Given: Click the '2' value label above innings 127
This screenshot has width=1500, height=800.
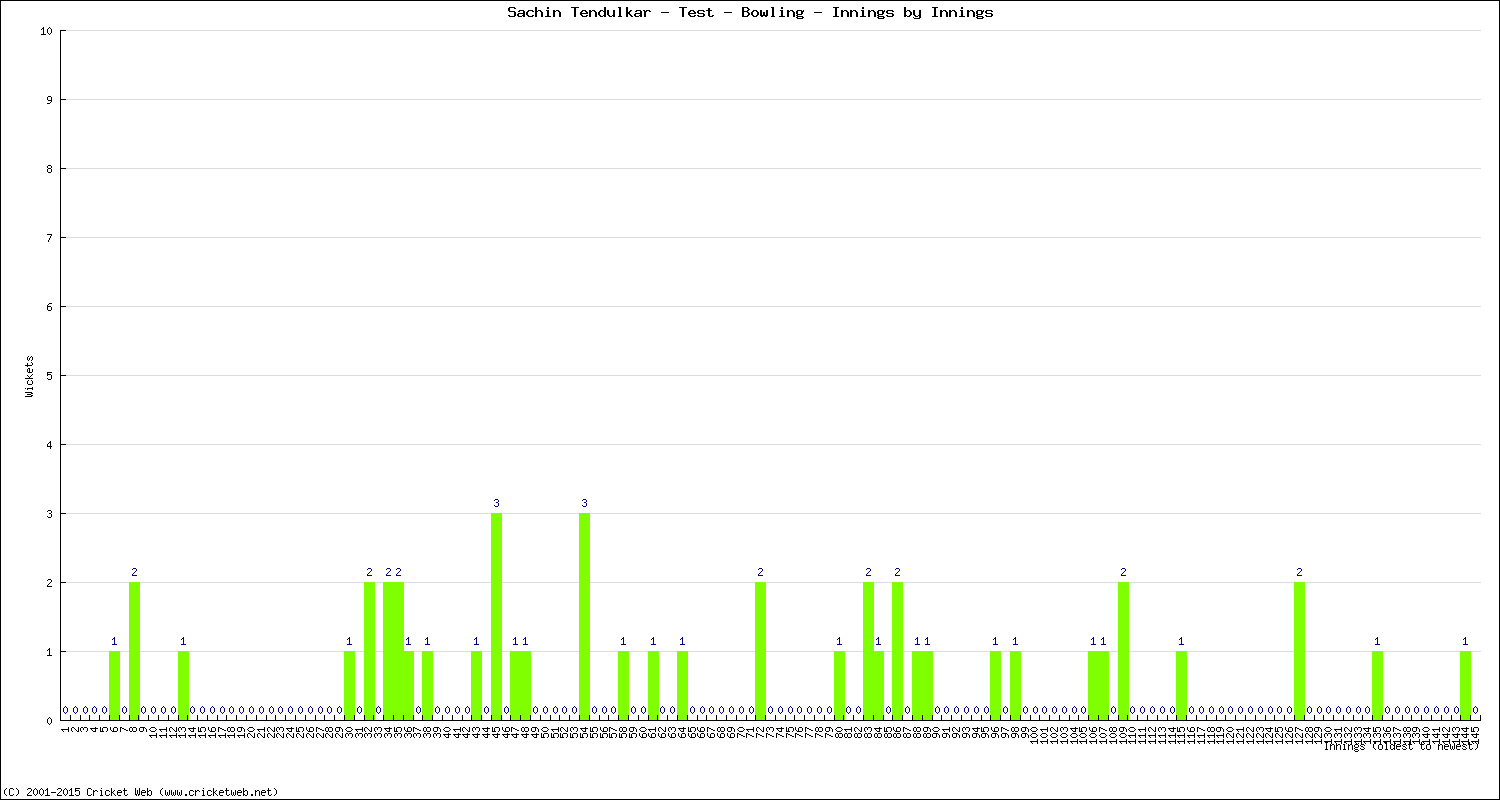Looking at the screenshot, I should coord(1299,572).
